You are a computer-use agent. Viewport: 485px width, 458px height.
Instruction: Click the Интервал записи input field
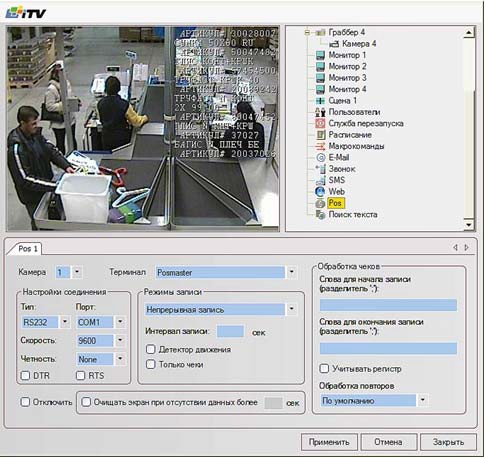(230, 332)
